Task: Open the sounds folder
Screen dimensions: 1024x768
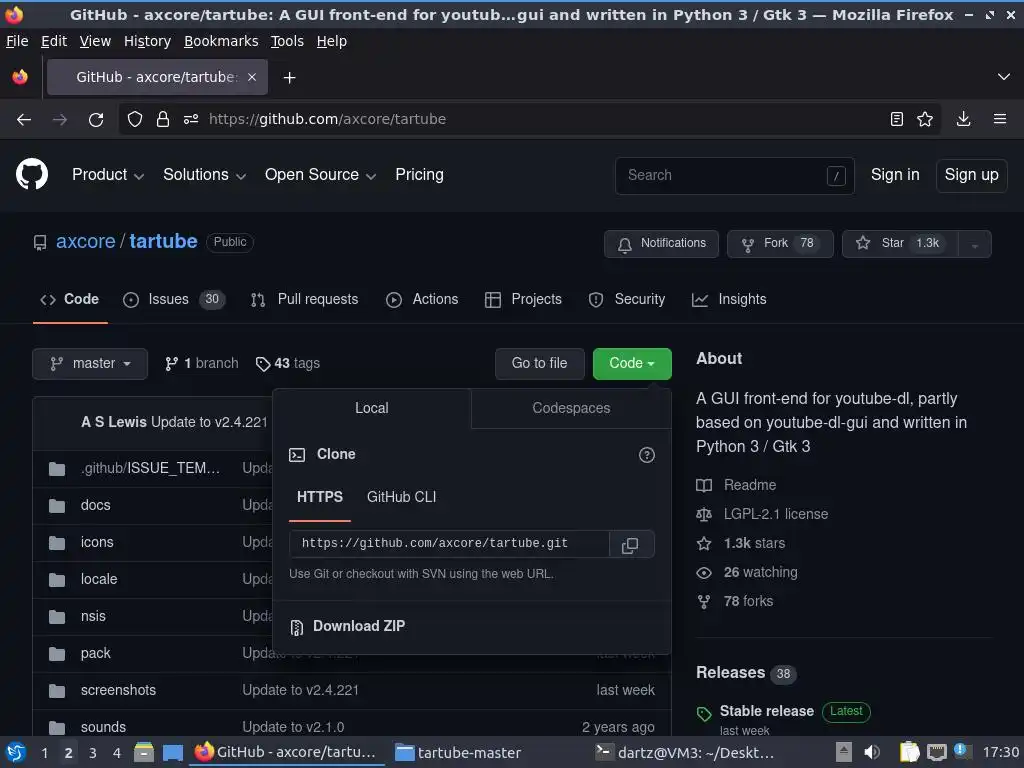Action: tap(103, 727)
